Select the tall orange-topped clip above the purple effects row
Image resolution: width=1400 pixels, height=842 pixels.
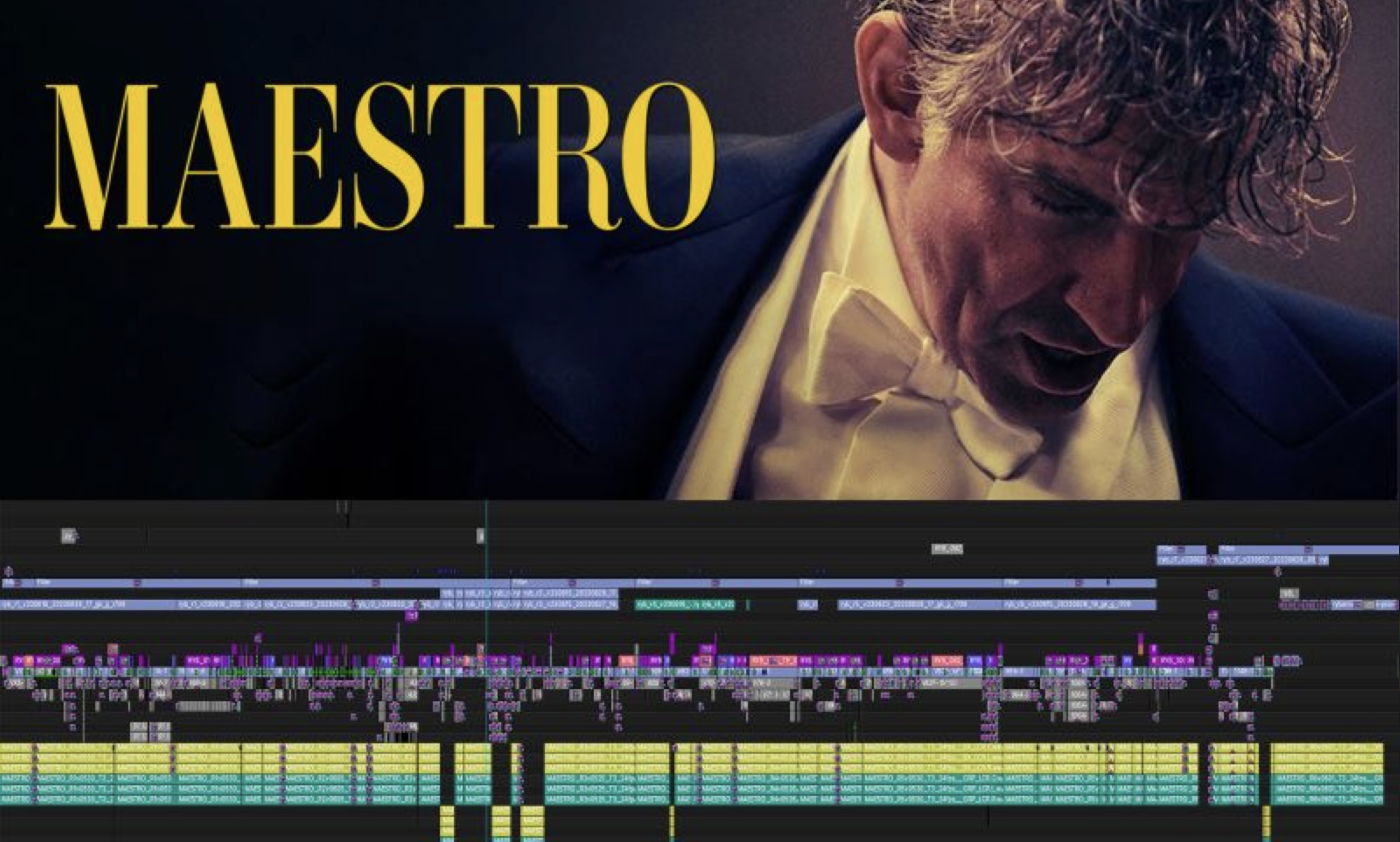coord(1141,644)
